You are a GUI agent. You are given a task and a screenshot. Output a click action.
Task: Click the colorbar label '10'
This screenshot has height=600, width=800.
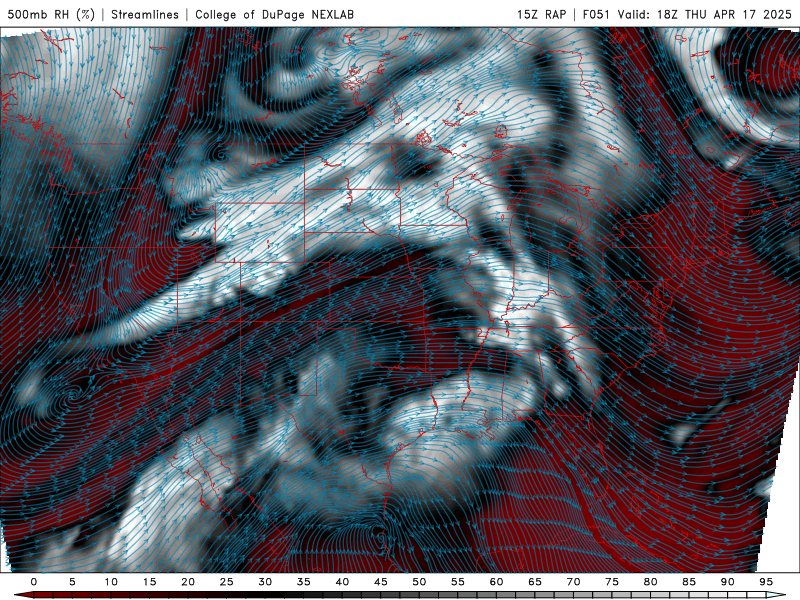click(111, 582)
